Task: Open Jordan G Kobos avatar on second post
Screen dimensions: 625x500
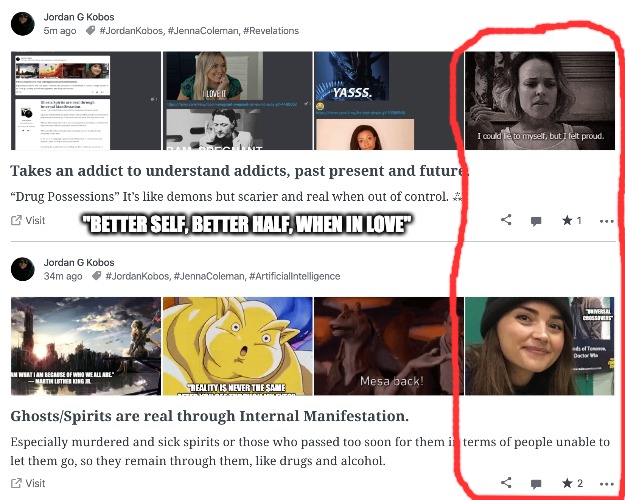Action: pos(23,269)
